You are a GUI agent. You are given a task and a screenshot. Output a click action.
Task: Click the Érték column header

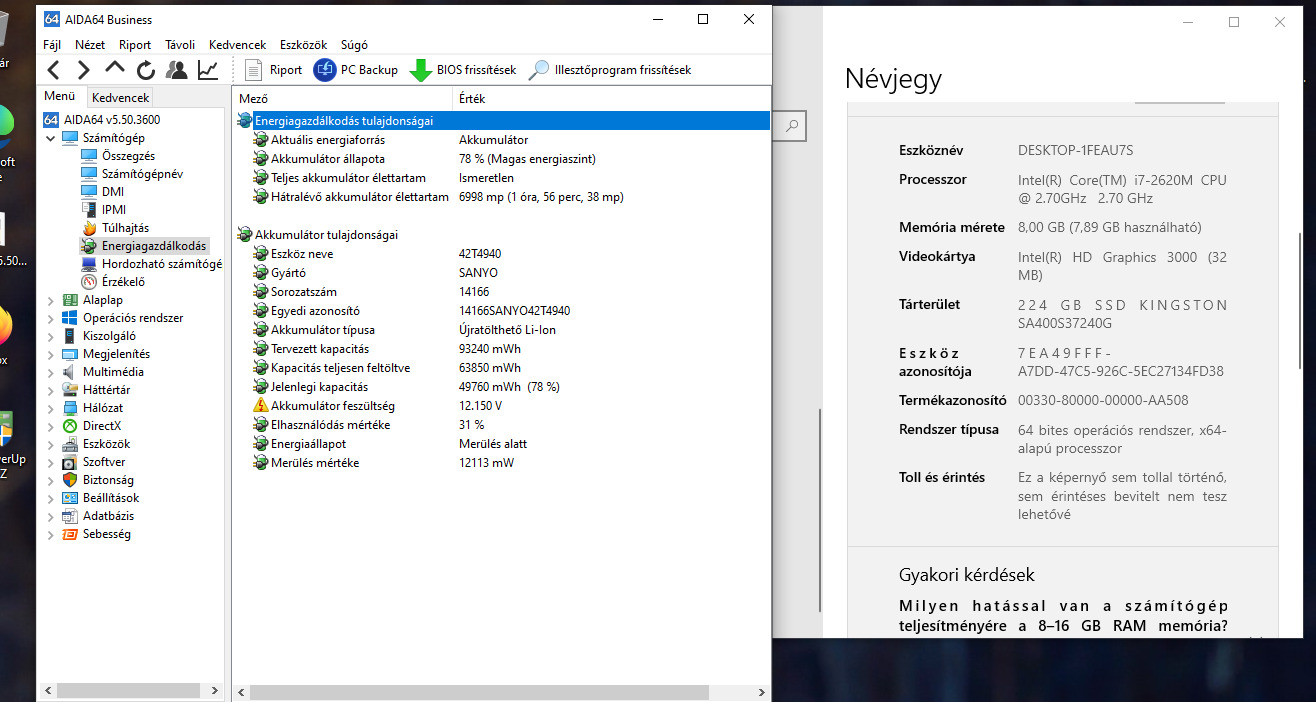[x=612, y=99]
